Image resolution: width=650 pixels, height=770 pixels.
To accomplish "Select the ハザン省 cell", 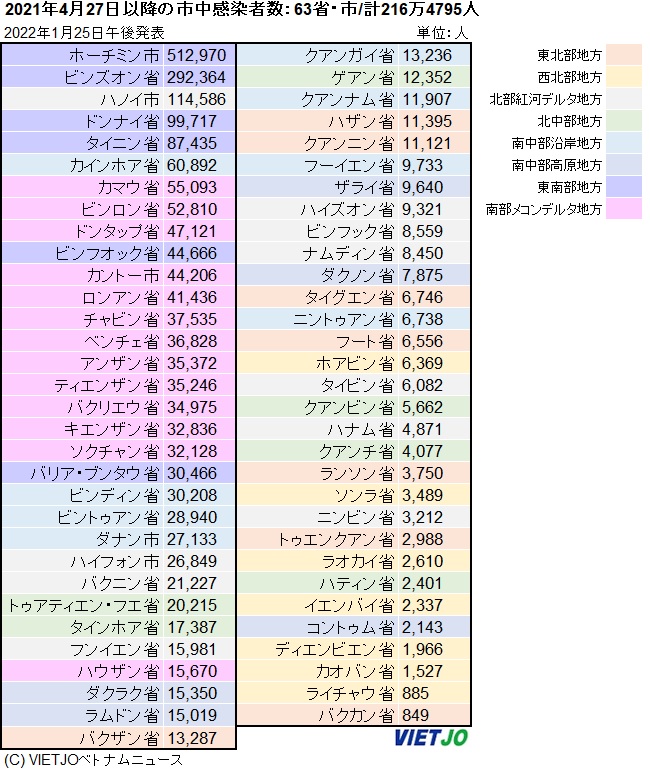I will pyautogui.click(x=318, y=121).
